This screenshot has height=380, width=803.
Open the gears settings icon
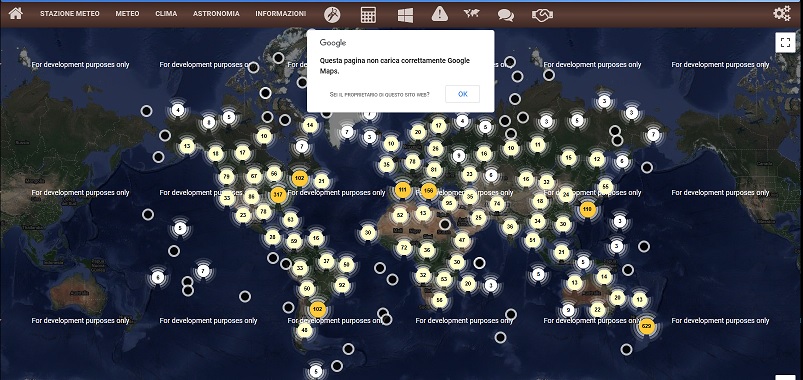tap(782, 13)
